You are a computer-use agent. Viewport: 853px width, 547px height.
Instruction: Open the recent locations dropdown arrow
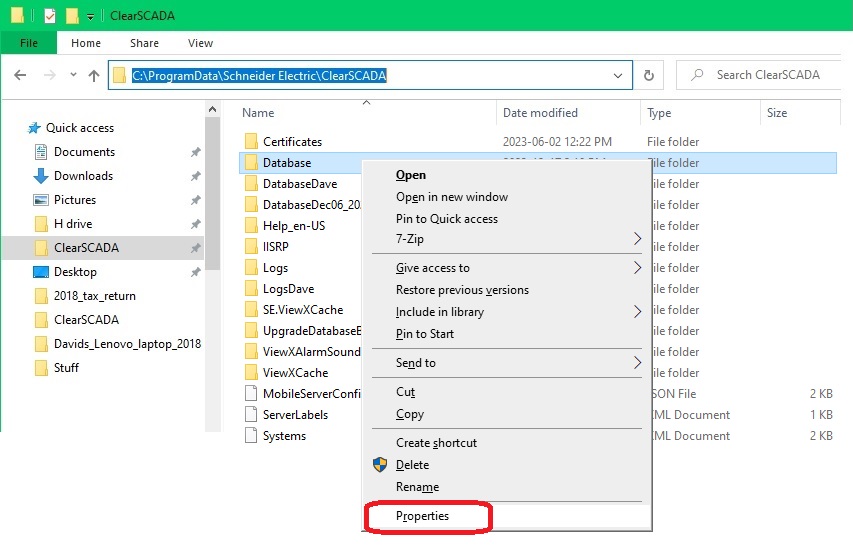coord(73,75)
